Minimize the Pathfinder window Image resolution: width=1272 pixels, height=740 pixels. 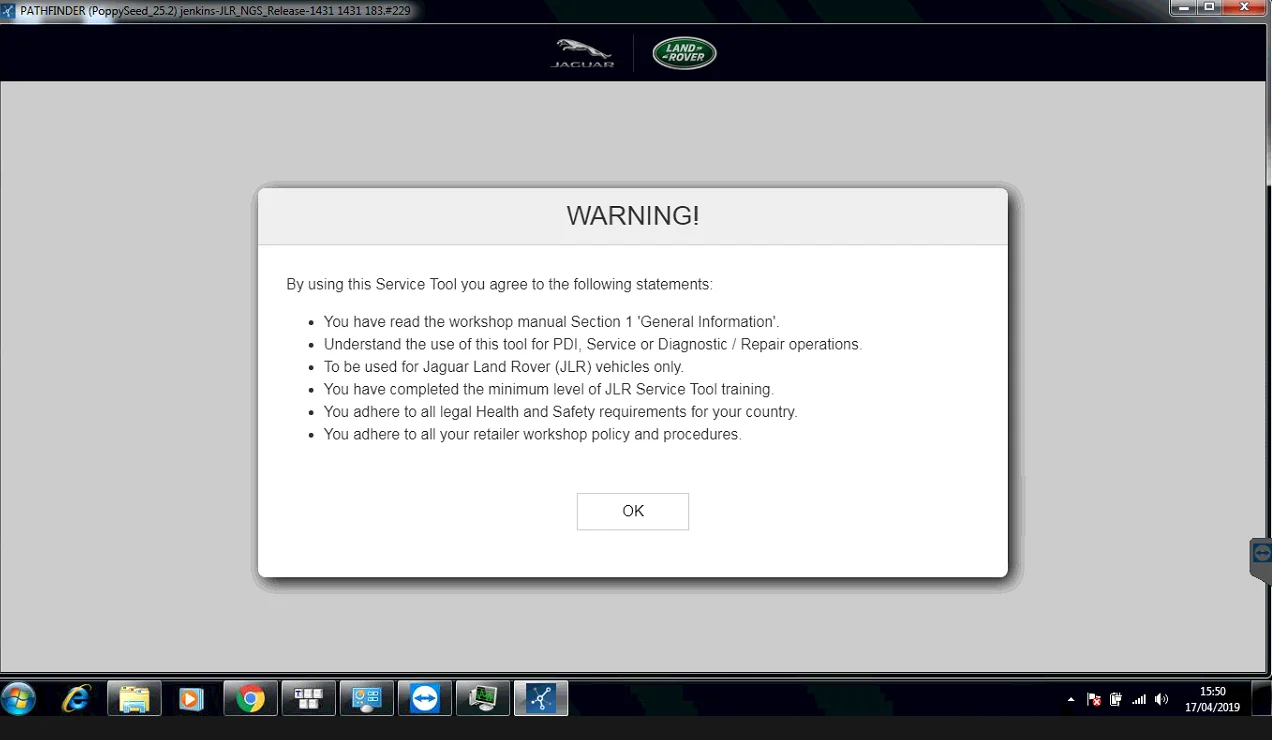click(x=1184, y=7)
